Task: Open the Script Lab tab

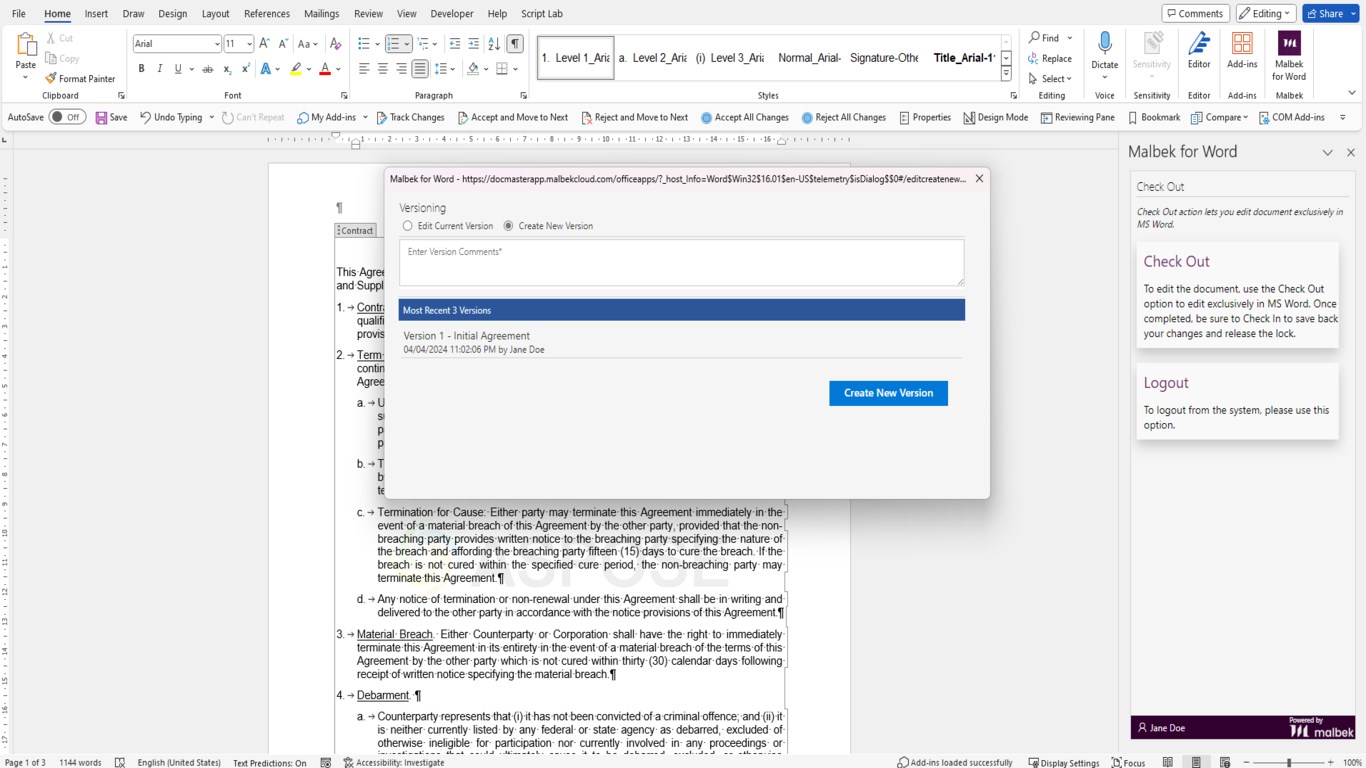Action: click(x=542, y=14)
